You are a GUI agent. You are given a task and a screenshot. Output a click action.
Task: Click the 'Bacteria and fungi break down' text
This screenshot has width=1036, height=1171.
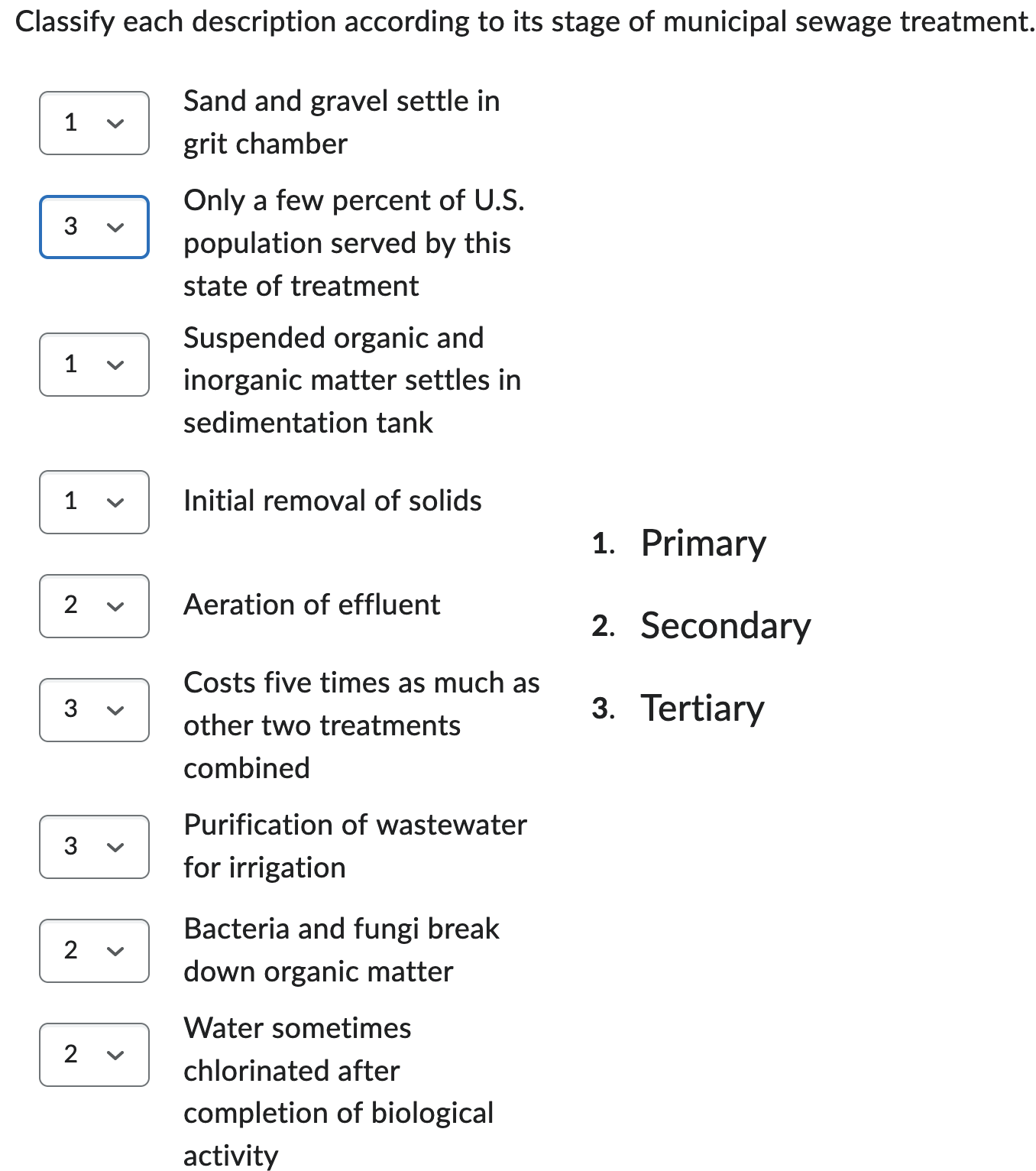(342, 950)
